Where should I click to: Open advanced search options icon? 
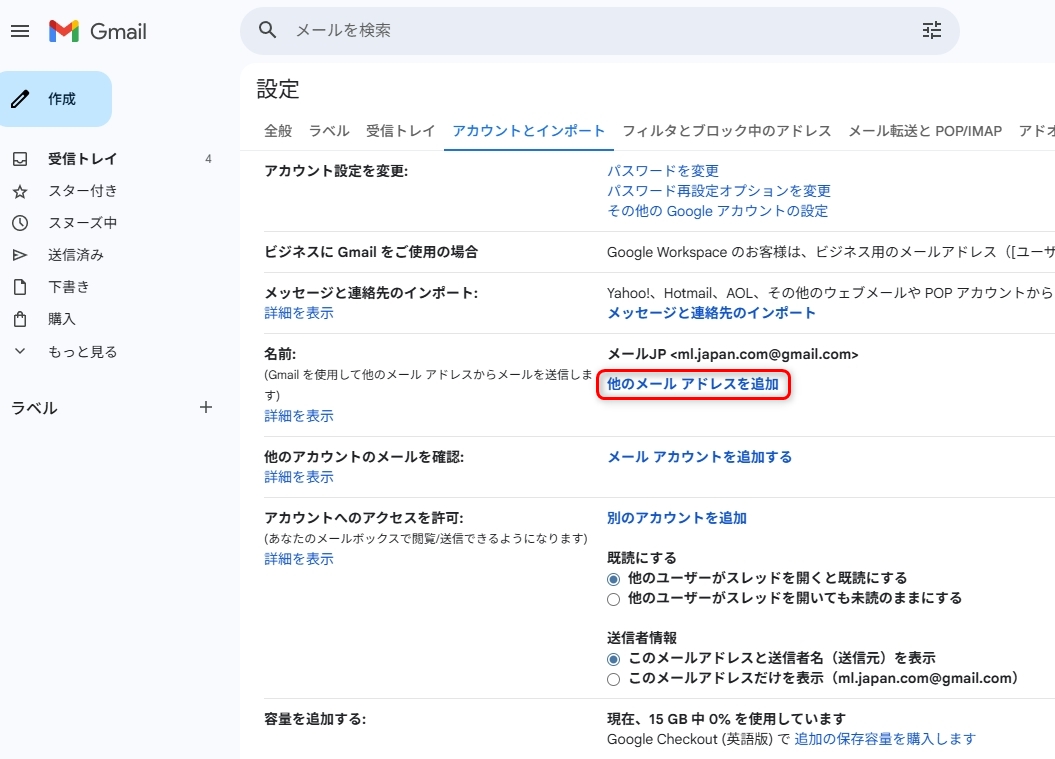point(931,31)
